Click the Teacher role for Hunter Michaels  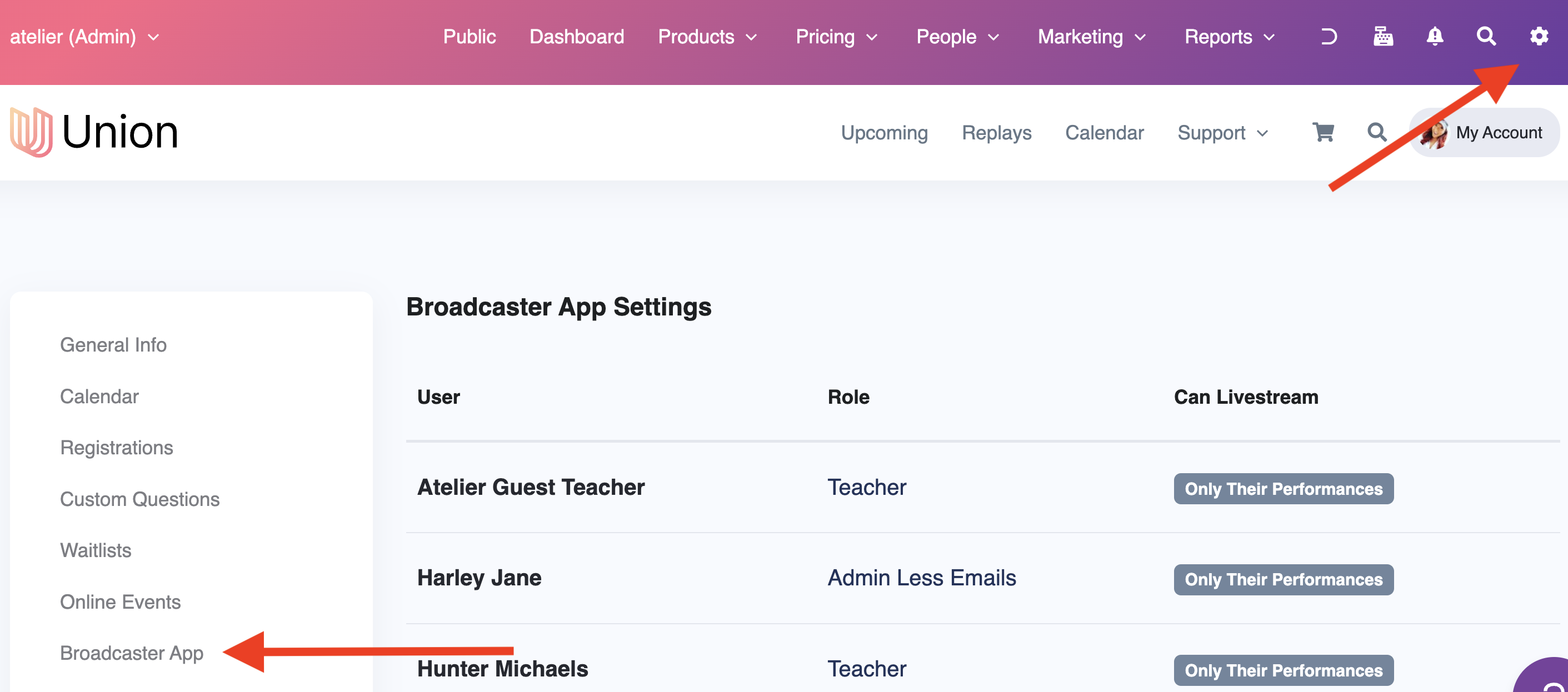click(866, 668)
